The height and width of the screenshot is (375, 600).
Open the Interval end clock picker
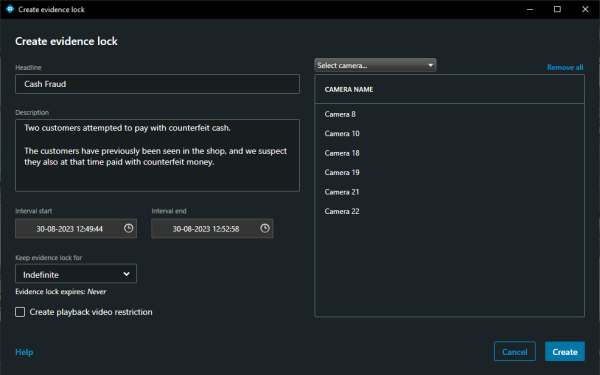click(x=265, y=228)
